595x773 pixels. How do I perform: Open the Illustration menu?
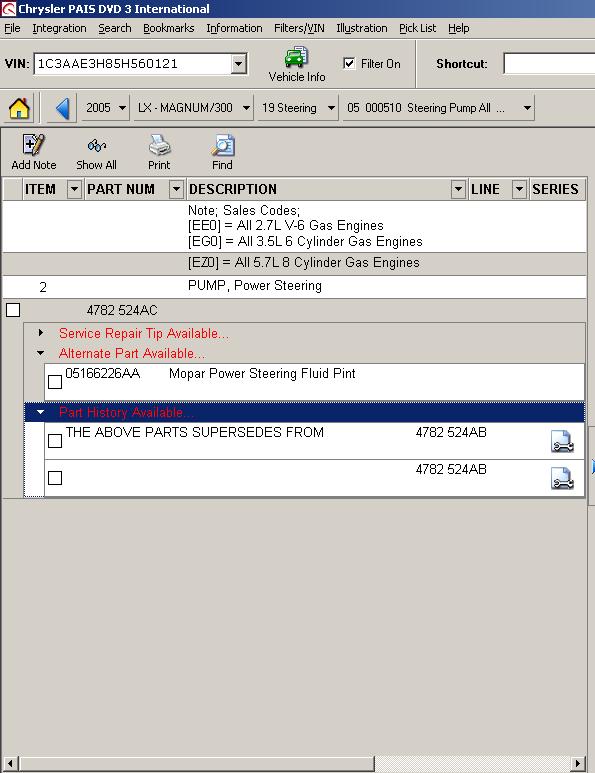[362, 28]
